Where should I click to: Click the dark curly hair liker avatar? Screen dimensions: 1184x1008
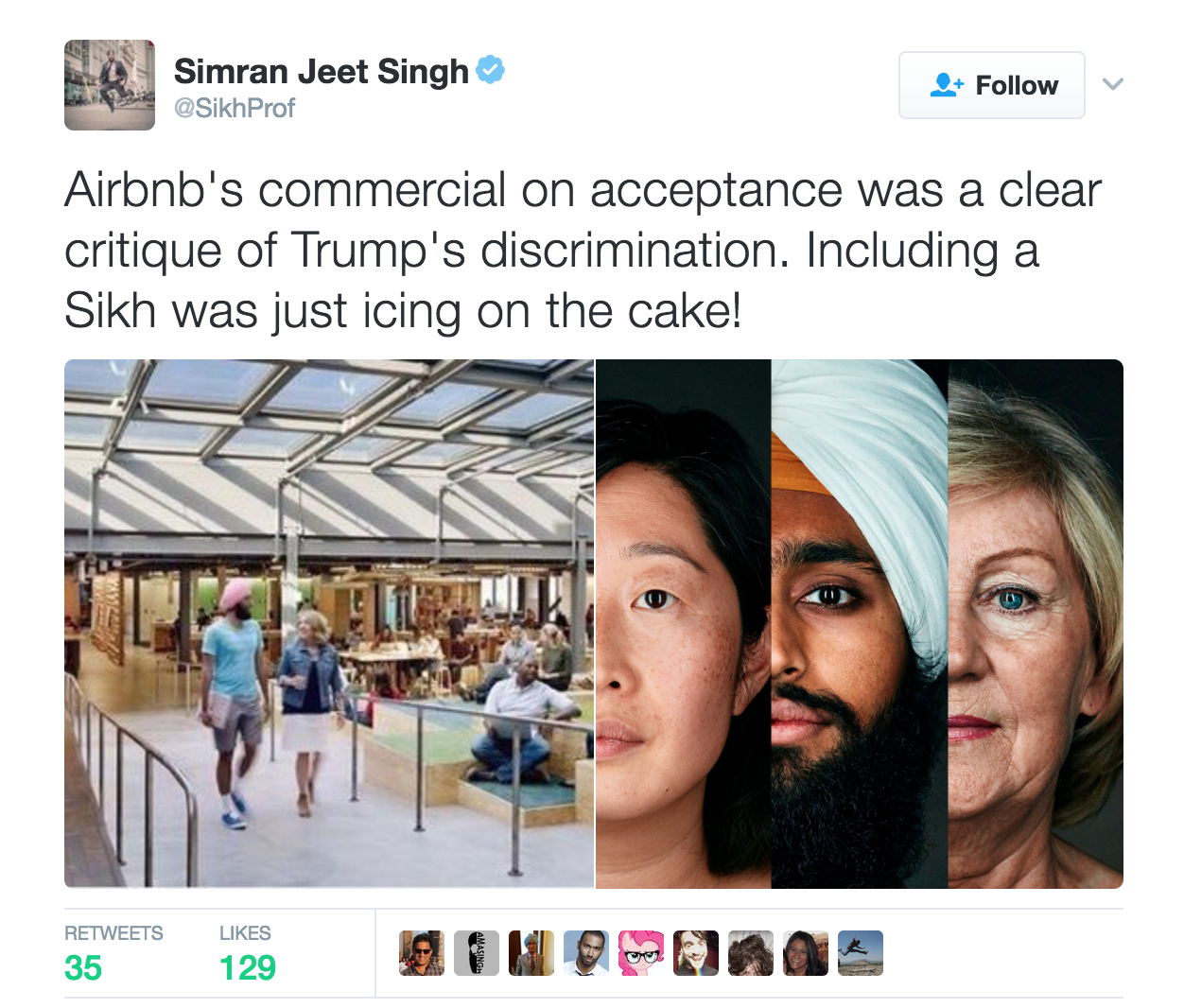point(751,953)
